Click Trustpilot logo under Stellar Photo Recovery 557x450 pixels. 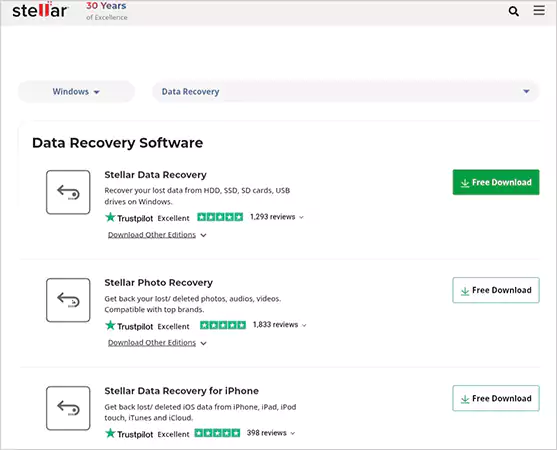click(x=129, y=326)
